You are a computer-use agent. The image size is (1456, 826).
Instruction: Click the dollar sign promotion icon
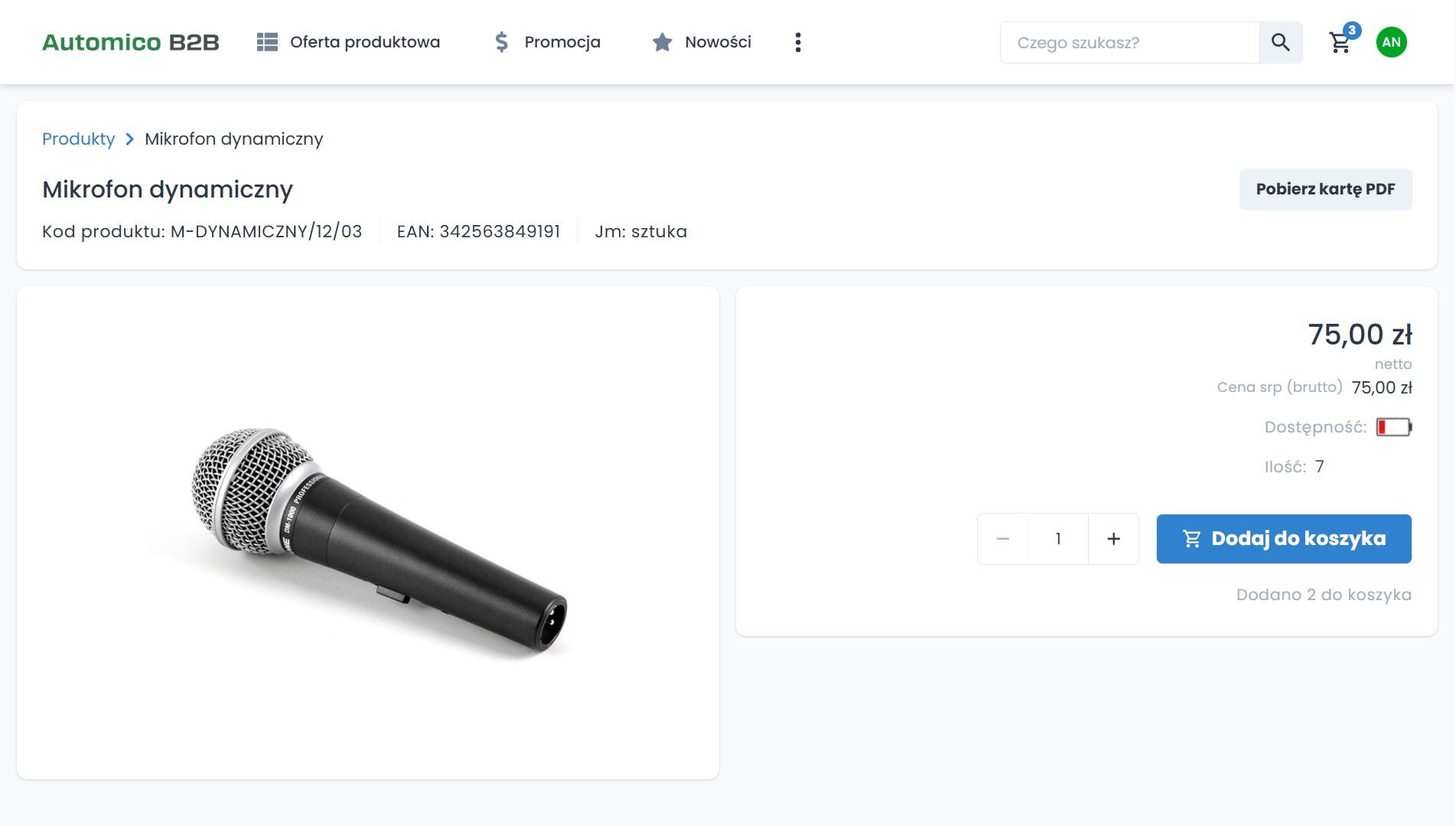[x=501, y=42]
